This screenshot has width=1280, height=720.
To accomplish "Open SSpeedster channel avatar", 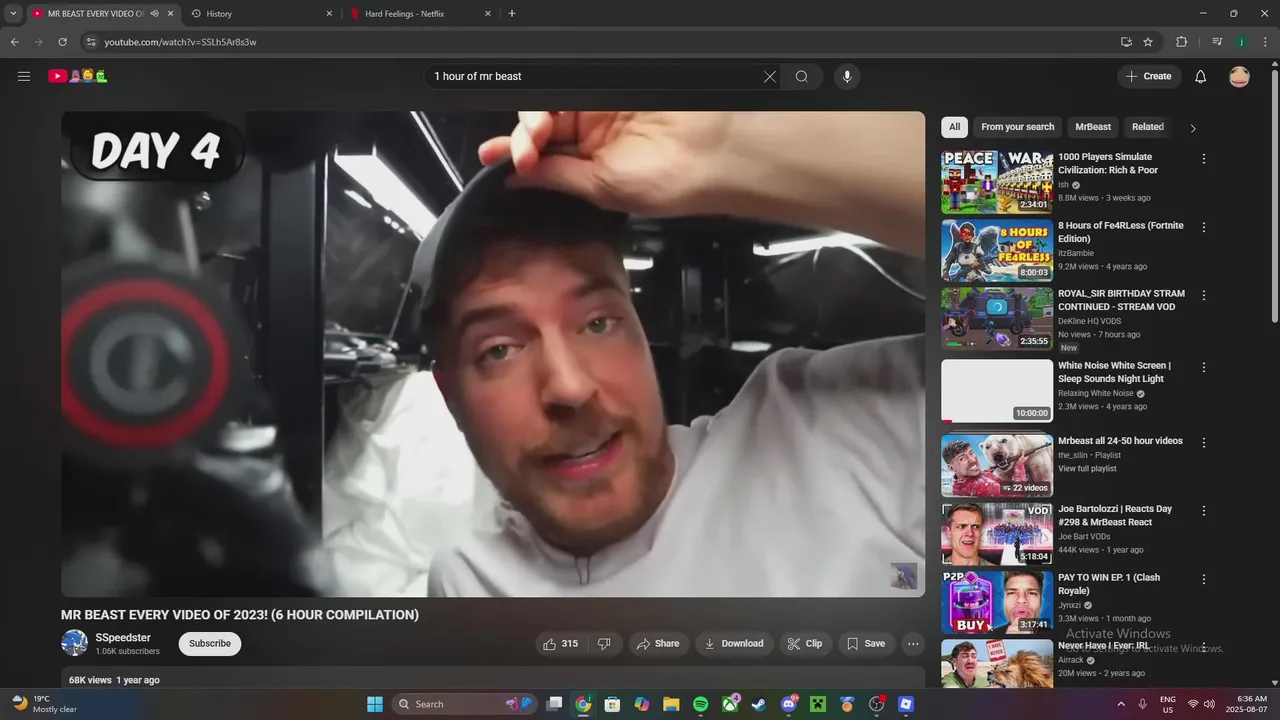I will click(x=74, y=643).
